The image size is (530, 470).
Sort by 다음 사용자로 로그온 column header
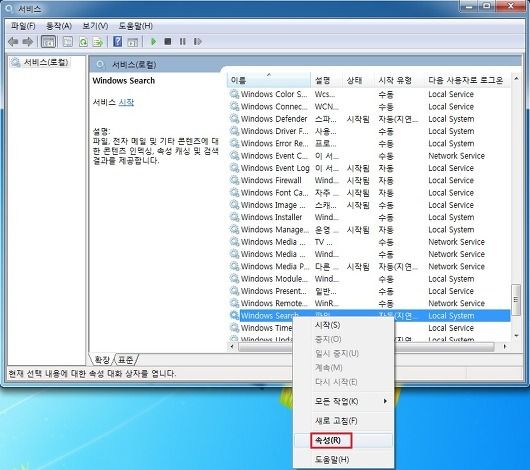[x=467, y=80]
